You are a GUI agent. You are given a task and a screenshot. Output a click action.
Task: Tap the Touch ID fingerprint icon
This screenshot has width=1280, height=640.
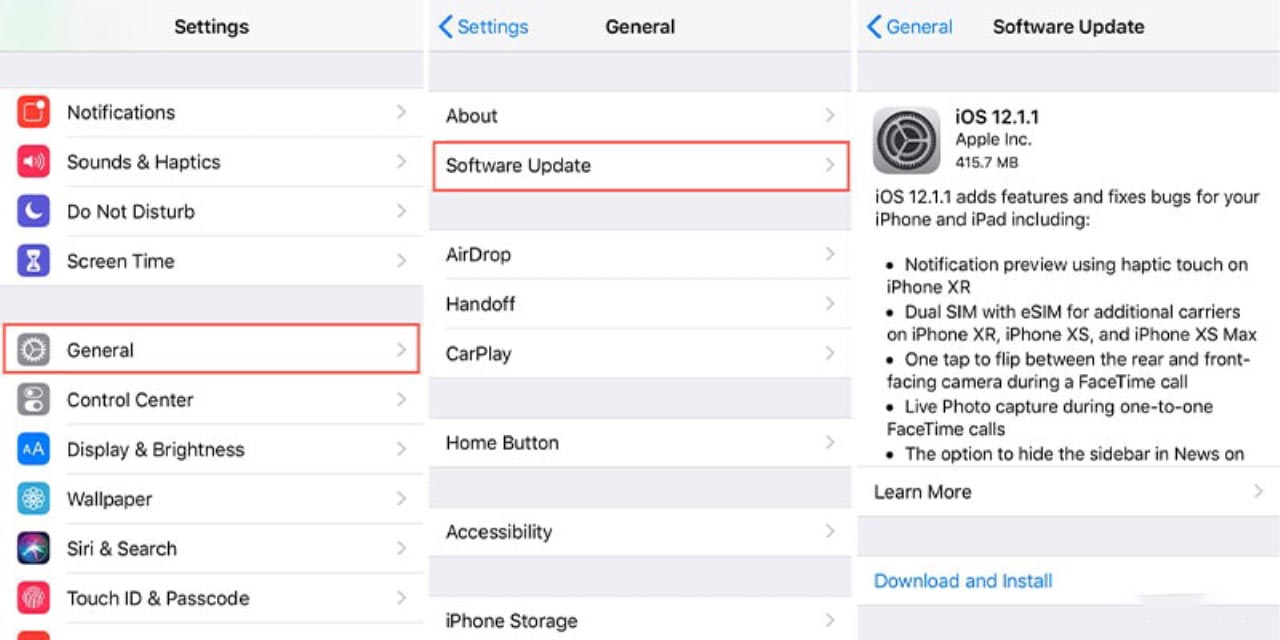point(34,598)
